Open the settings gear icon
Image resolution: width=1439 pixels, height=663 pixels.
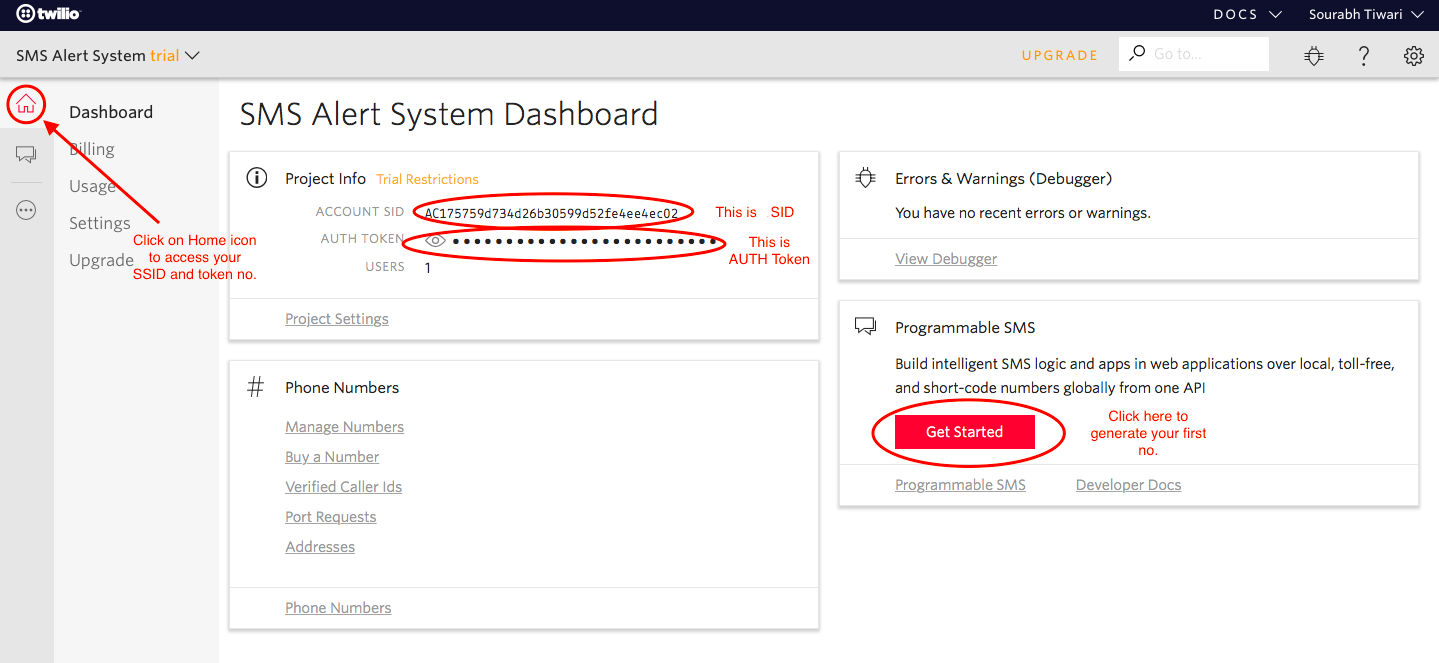[x=1414, y=56]
